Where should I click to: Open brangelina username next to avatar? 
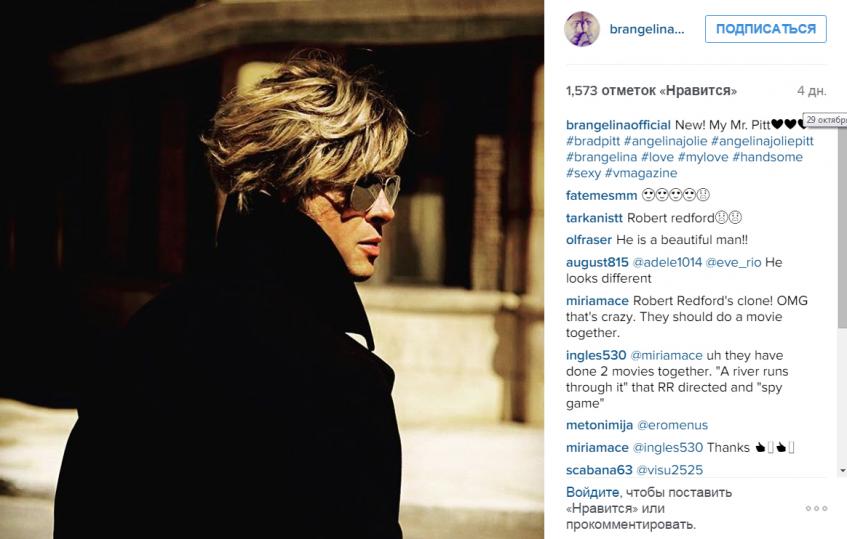(x=647, y=29)
